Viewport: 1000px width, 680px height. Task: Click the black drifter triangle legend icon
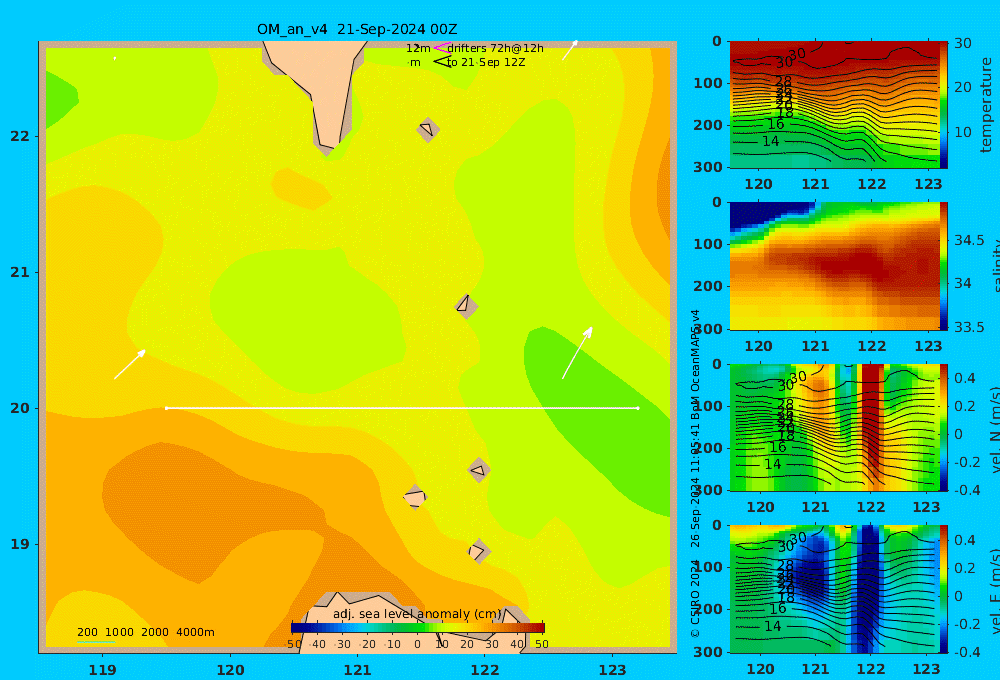[x=443, y=62]
